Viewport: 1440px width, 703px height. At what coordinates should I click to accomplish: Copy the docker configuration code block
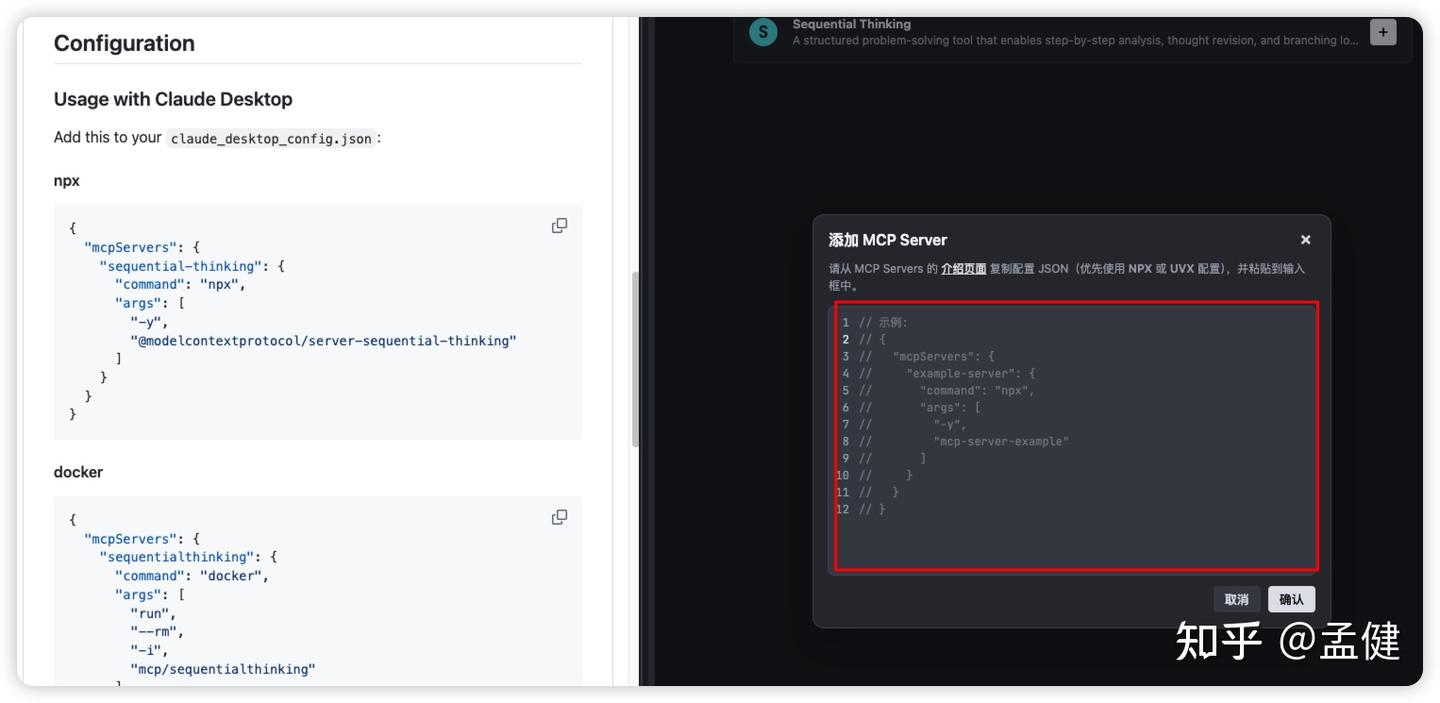[x=559, y=517]
